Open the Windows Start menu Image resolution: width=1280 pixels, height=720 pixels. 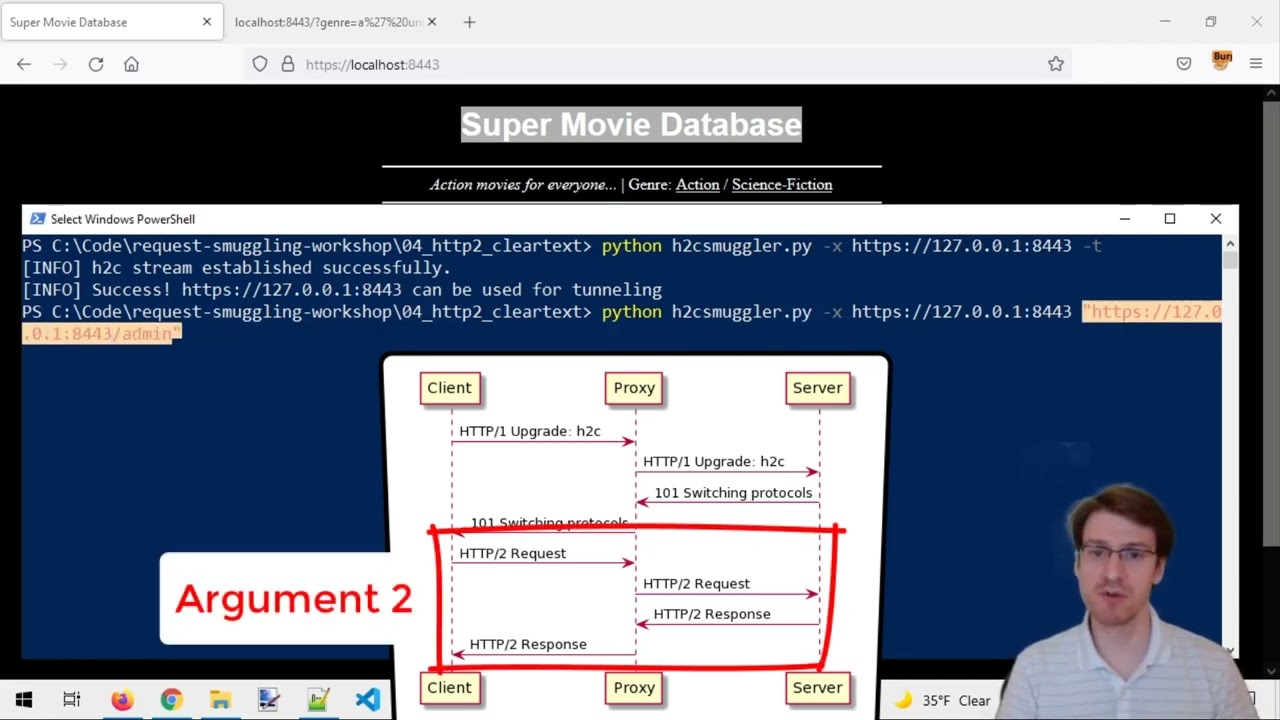point(24,700)
